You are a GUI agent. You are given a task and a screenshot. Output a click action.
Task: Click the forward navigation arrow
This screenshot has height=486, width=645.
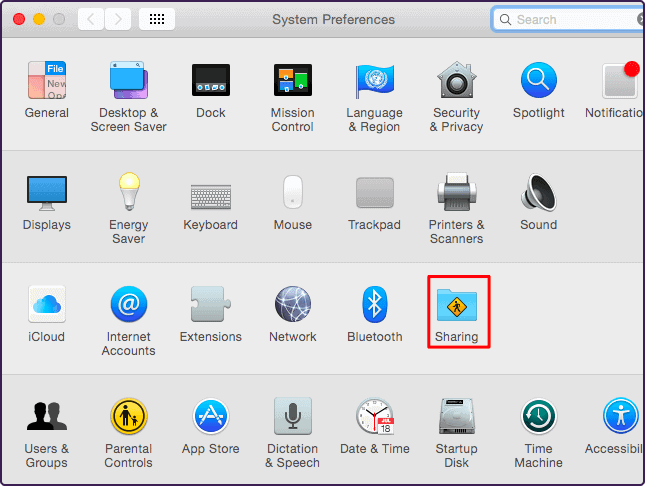(x=118, y=19)
